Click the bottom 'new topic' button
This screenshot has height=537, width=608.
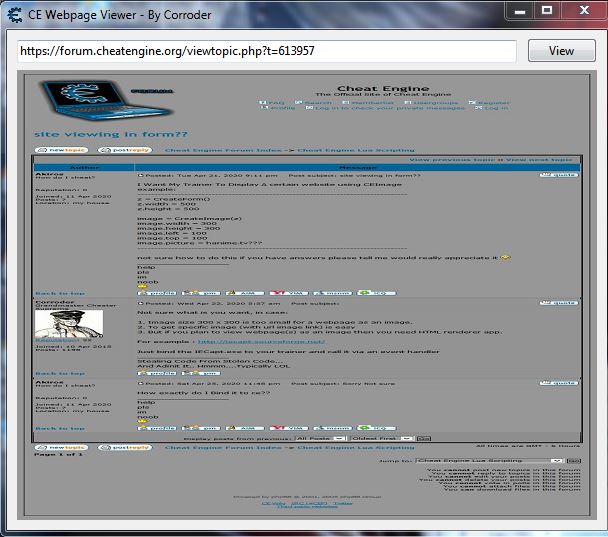click(62, 447)
